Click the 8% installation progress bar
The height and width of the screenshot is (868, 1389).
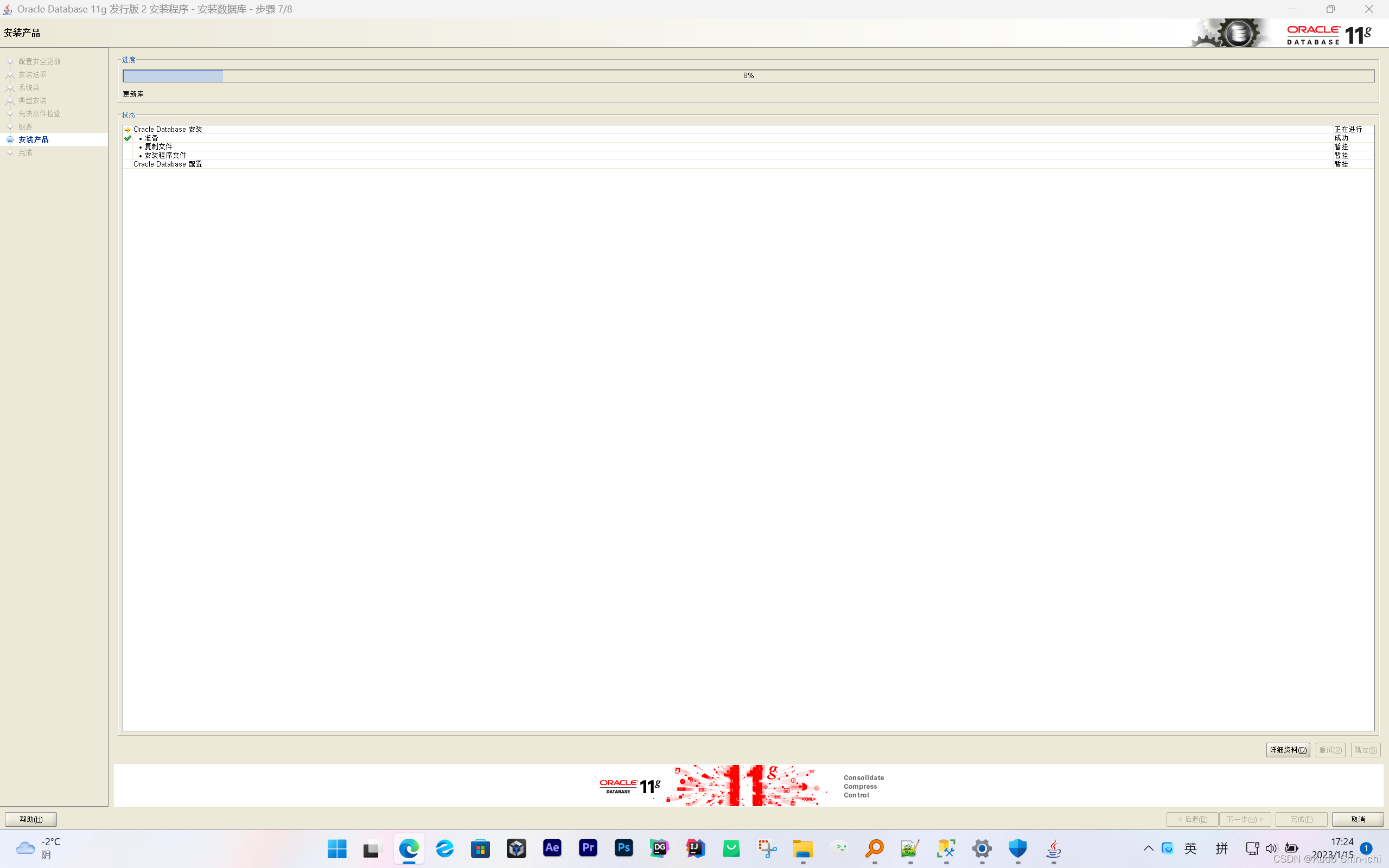tap(748, 76)
